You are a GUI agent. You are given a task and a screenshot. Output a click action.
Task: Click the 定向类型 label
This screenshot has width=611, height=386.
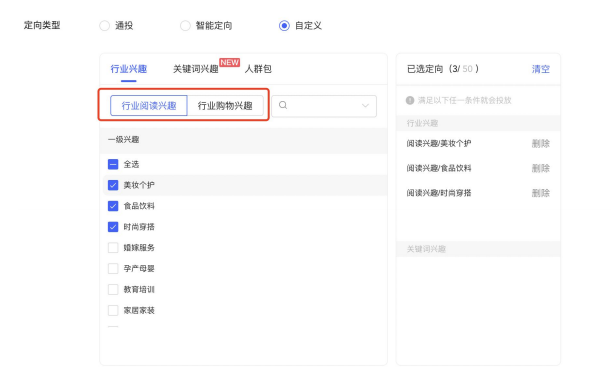click(x=42, y=25)
